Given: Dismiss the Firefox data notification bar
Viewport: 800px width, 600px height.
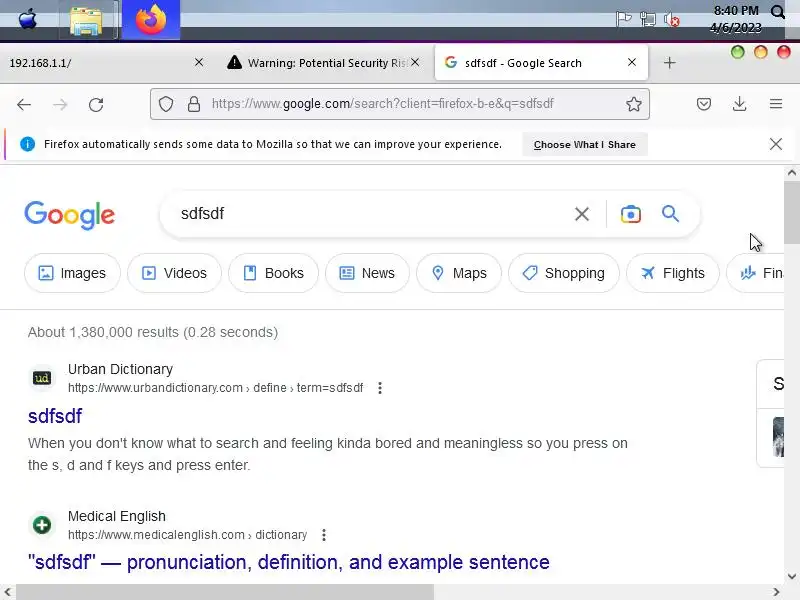Looking at the screenshot, I should [x=776, y=144].
